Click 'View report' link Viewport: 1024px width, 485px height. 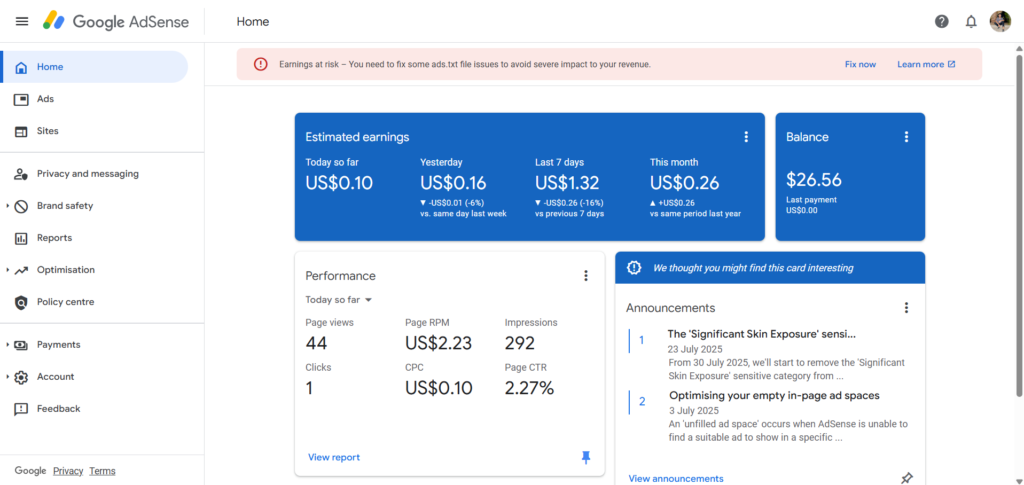pos(334,458)
